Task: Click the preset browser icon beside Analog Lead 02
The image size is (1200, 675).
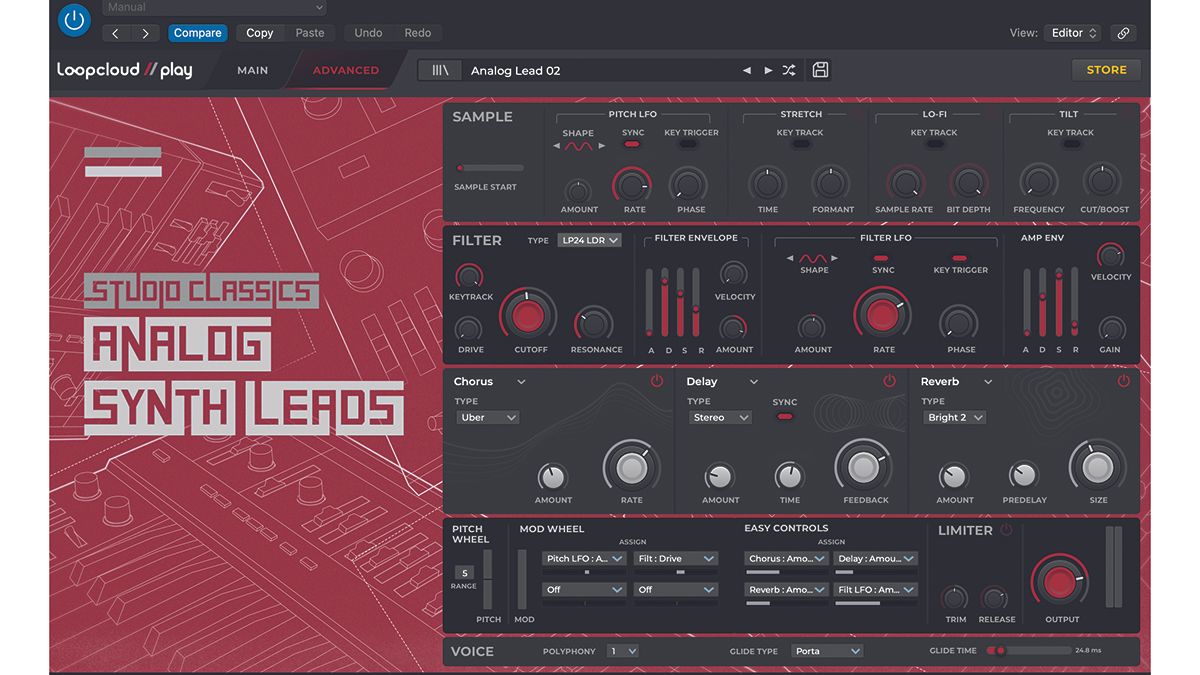Action: click(440, 69)
